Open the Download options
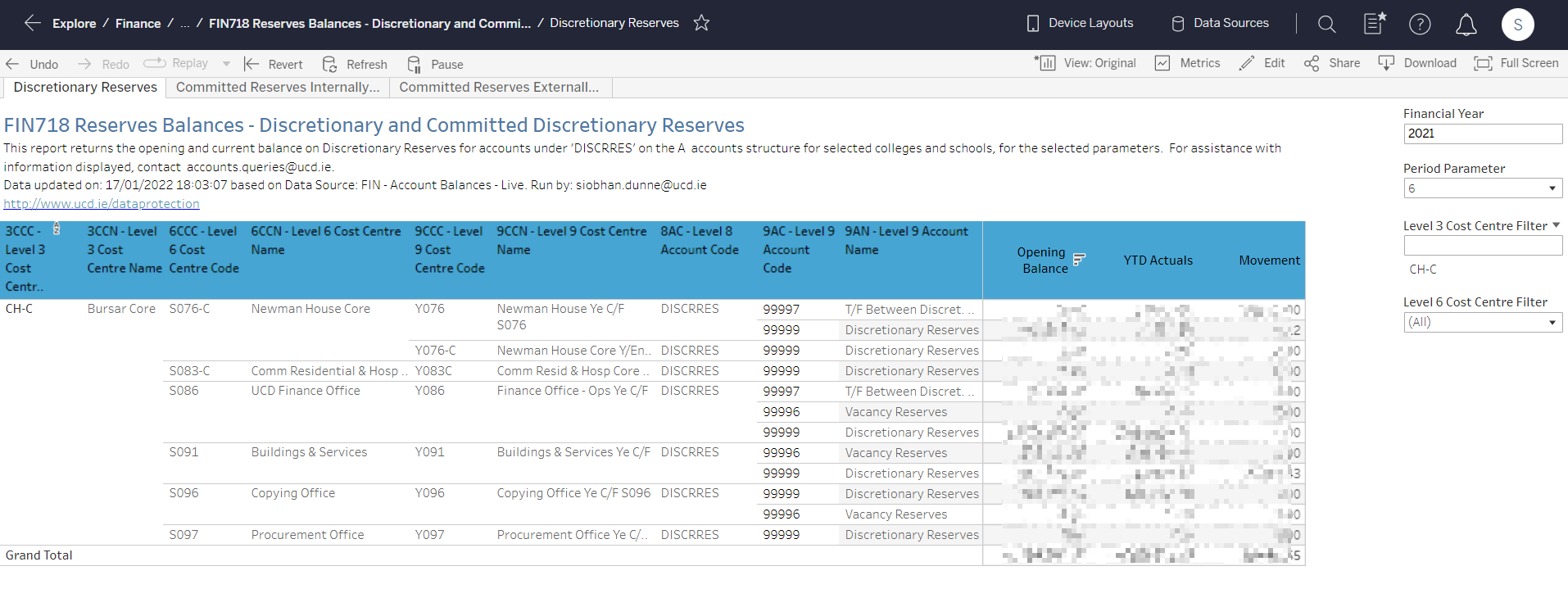Screen dimensions: 1568x589 [x=1417, y=63]
